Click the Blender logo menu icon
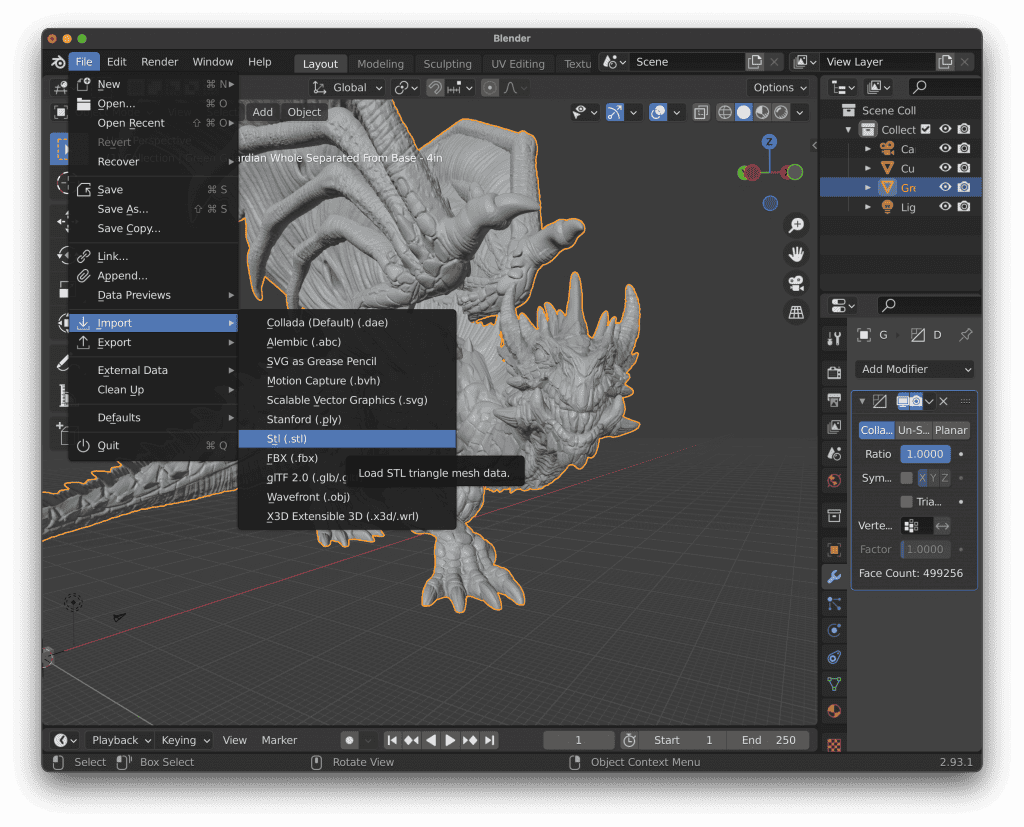 click(x=58, y=62)
